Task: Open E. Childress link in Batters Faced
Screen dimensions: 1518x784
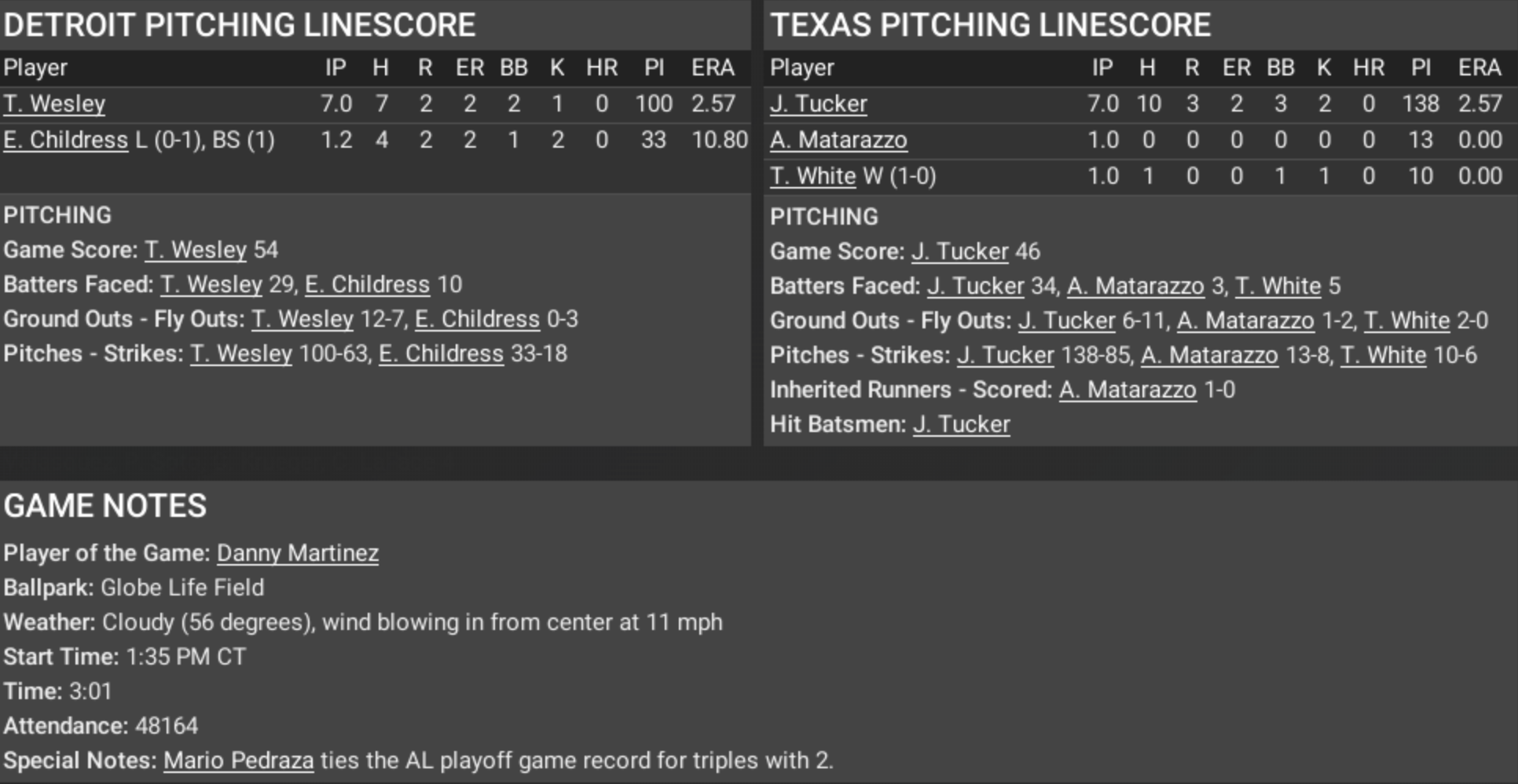Action: tap(367, 284)
